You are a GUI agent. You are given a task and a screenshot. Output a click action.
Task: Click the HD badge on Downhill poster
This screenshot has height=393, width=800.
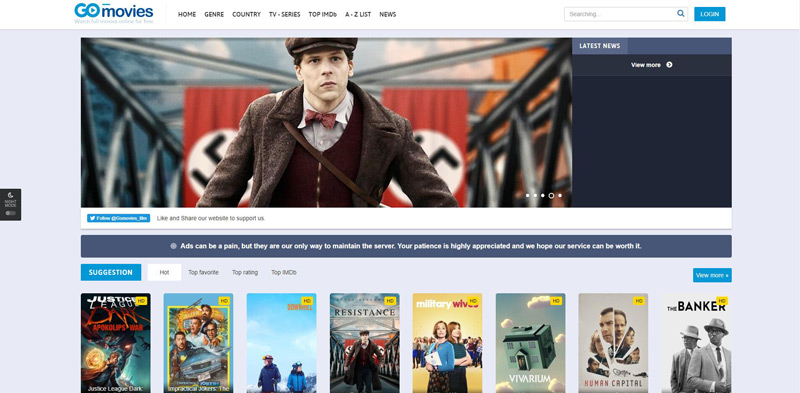307,301
